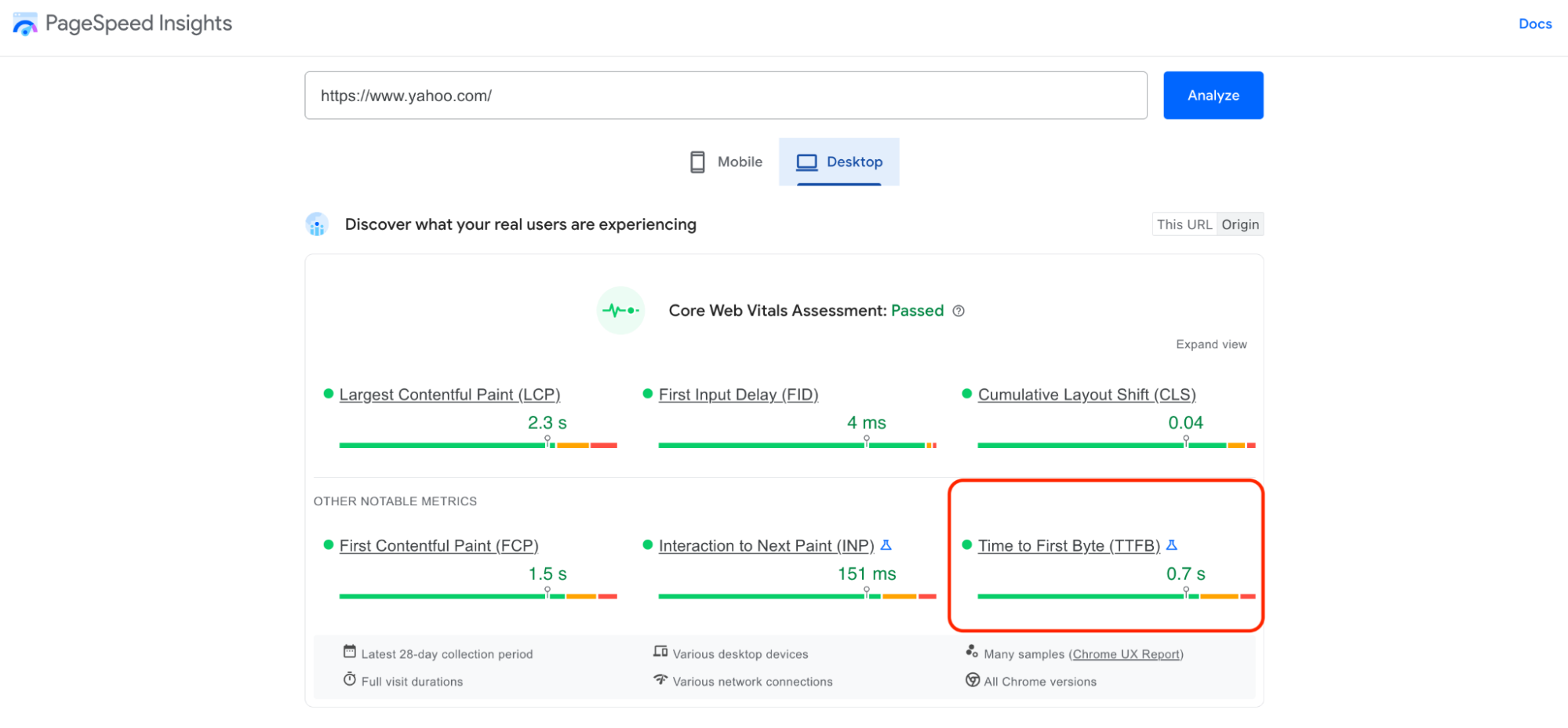This screenshot has height=728, width=1568.
Task: Click the green Passed status text
Action: click(917, 311)
